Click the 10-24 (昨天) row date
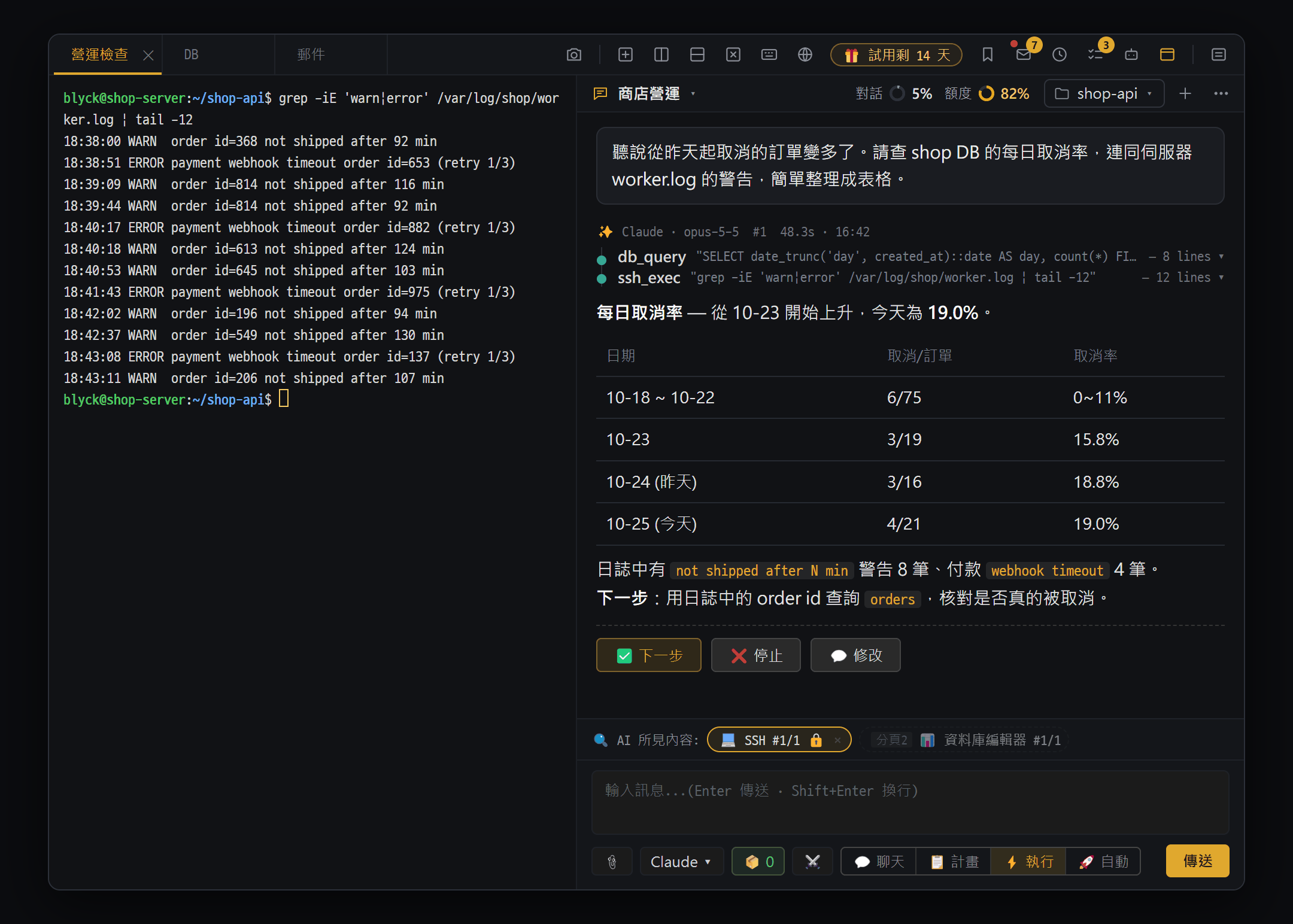 [x=651, y=482]
